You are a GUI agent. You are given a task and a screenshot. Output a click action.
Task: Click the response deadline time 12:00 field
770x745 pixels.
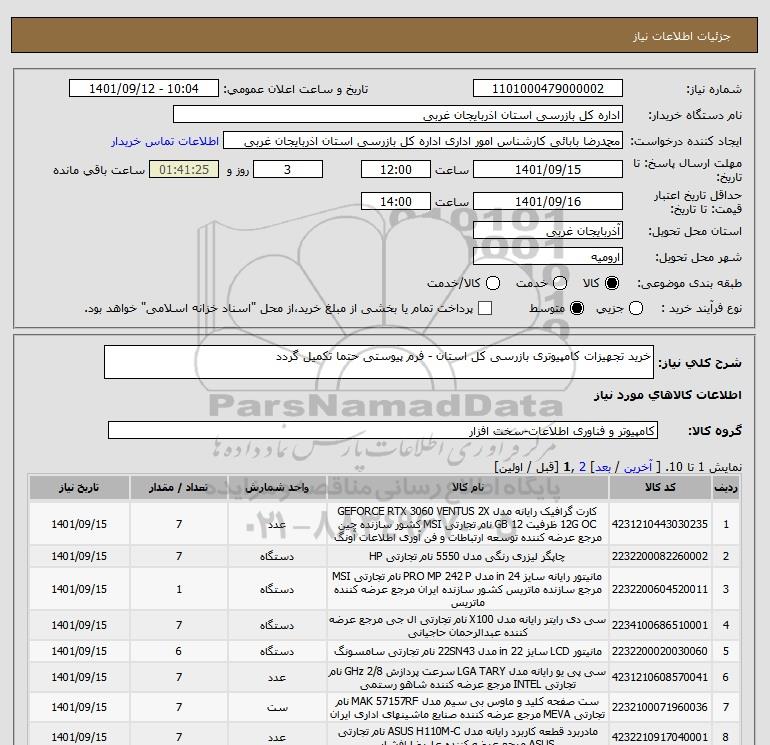point(396,169)
